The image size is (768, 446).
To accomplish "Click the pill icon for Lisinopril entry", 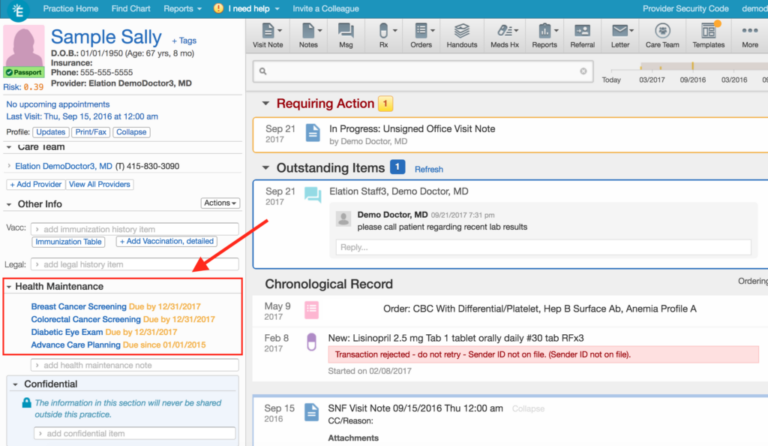I will click(312, 342).
